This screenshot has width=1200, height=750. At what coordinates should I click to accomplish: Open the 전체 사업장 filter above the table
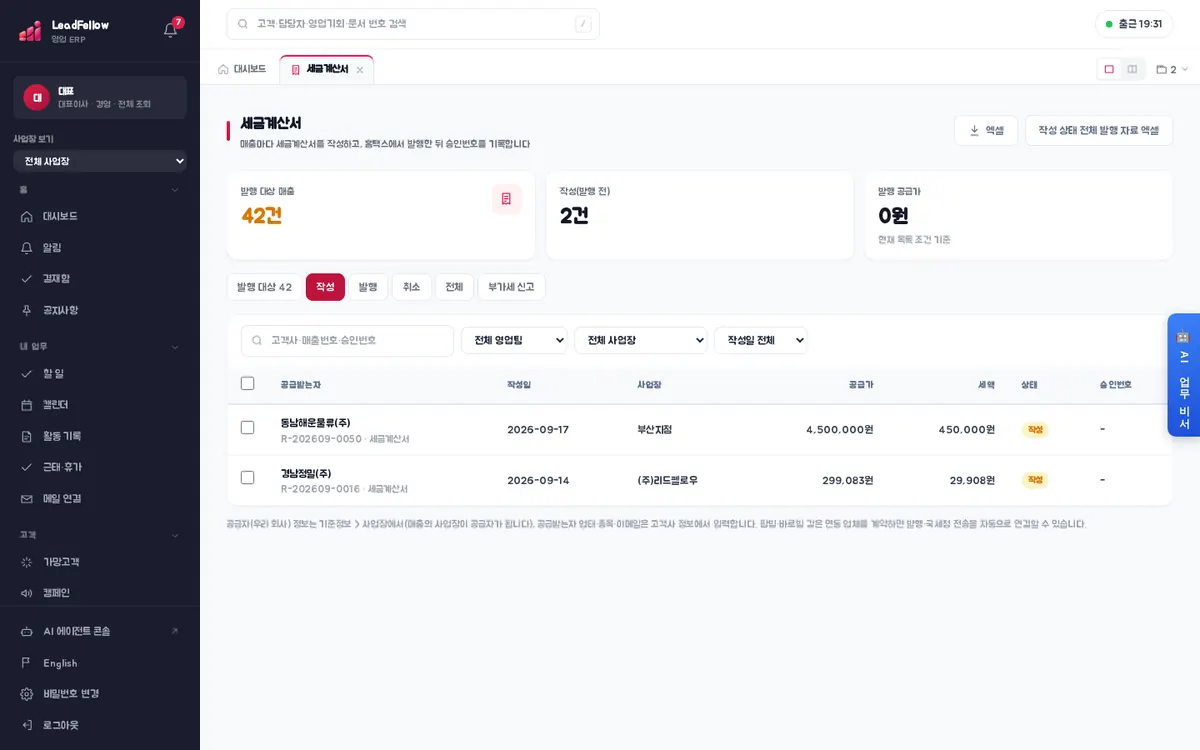pos(641,340)
